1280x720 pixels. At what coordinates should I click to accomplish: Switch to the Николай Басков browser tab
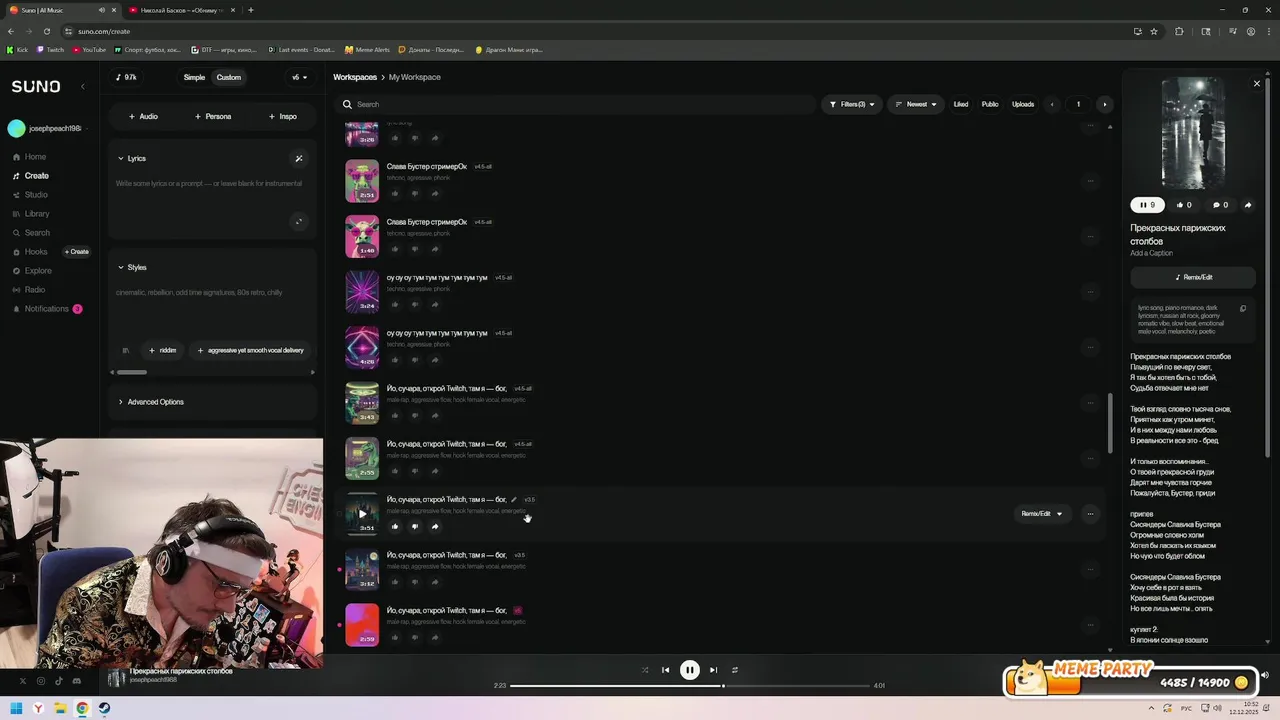[181, 10]
